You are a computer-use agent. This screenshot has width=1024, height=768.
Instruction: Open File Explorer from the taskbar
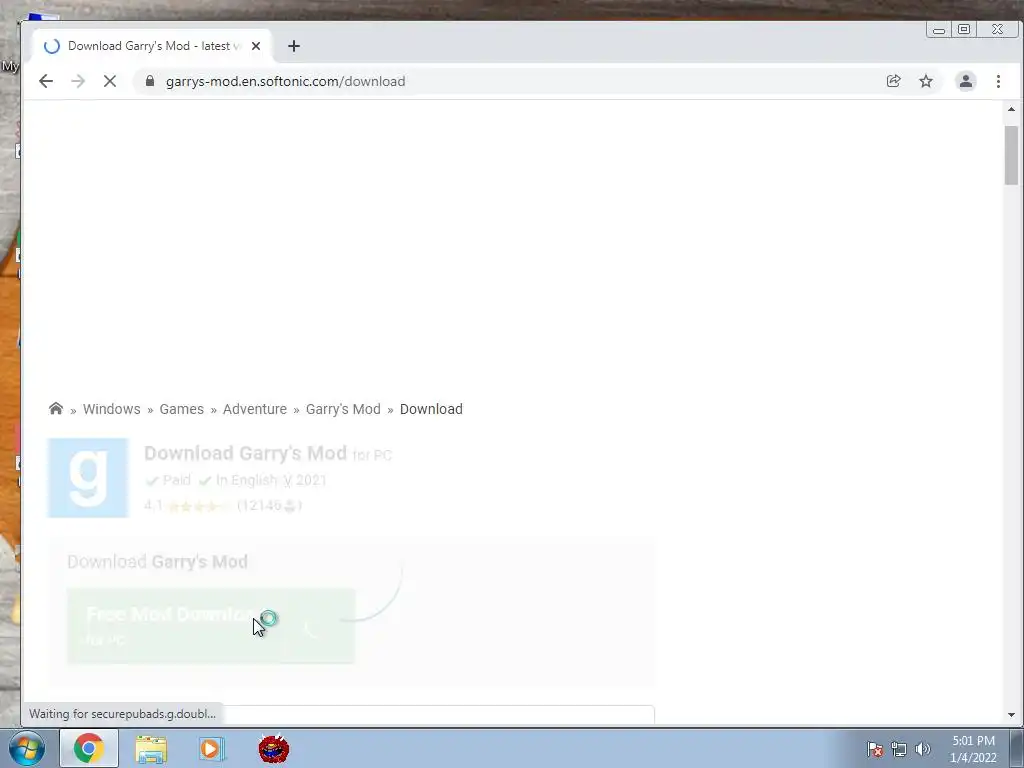(x=151, y=749)
